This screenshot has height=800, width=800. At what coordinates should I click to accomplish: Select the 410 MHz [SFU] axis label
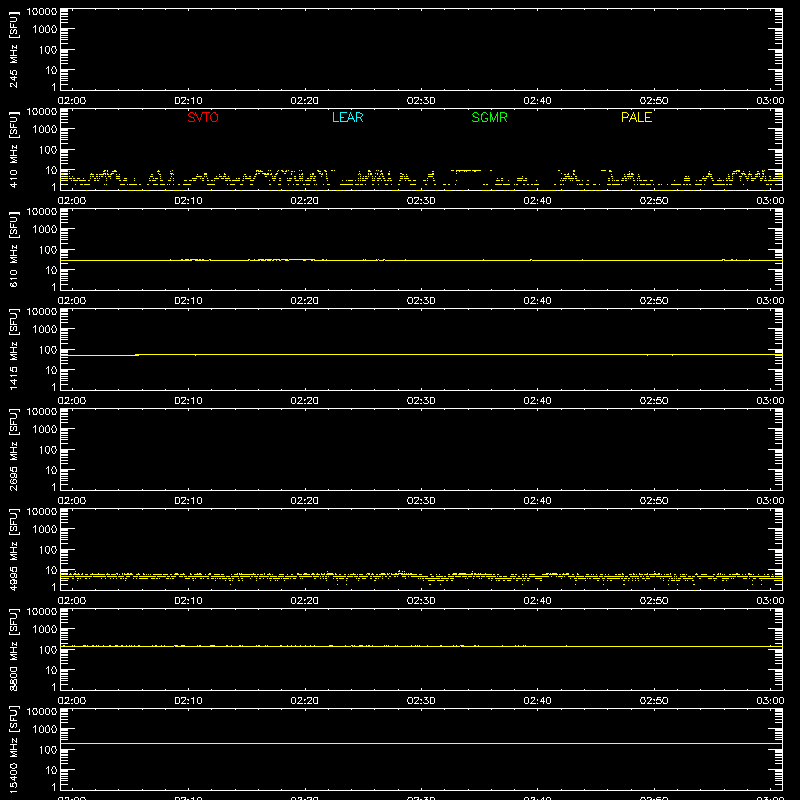click(14, 149)
